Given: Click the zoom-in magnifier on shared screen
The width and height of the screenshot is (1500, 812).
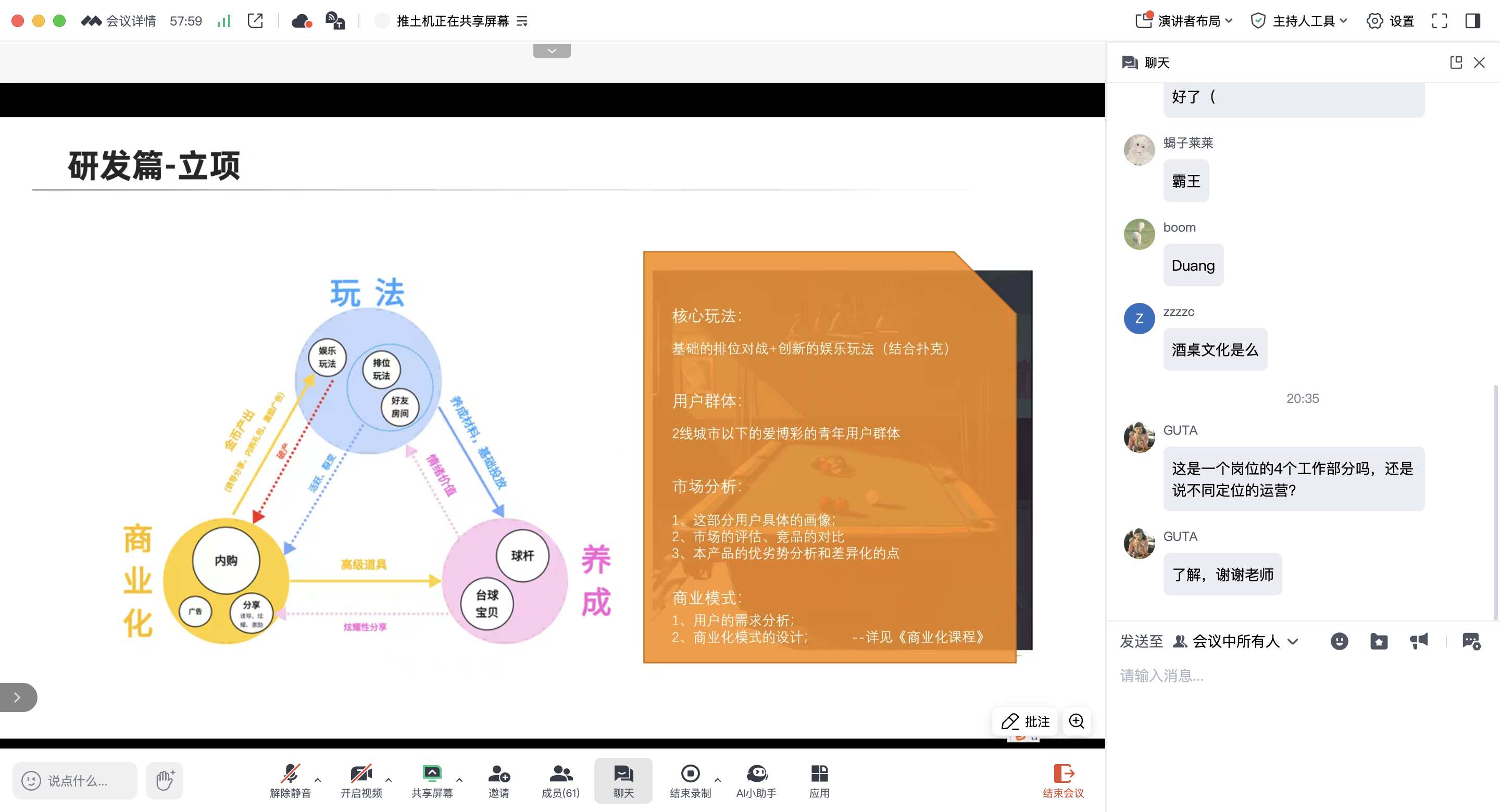Looking at the screenshot, I should pyautogui.click(x=1076, y=721).
